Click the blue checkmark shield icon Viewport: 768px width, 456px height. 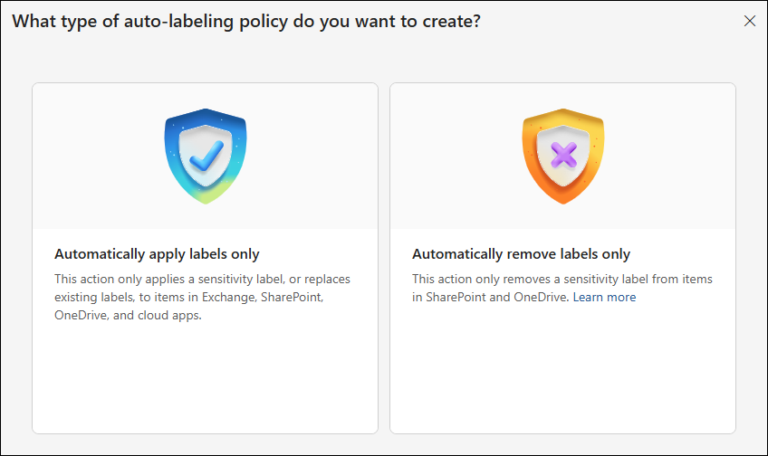point(205,156)
